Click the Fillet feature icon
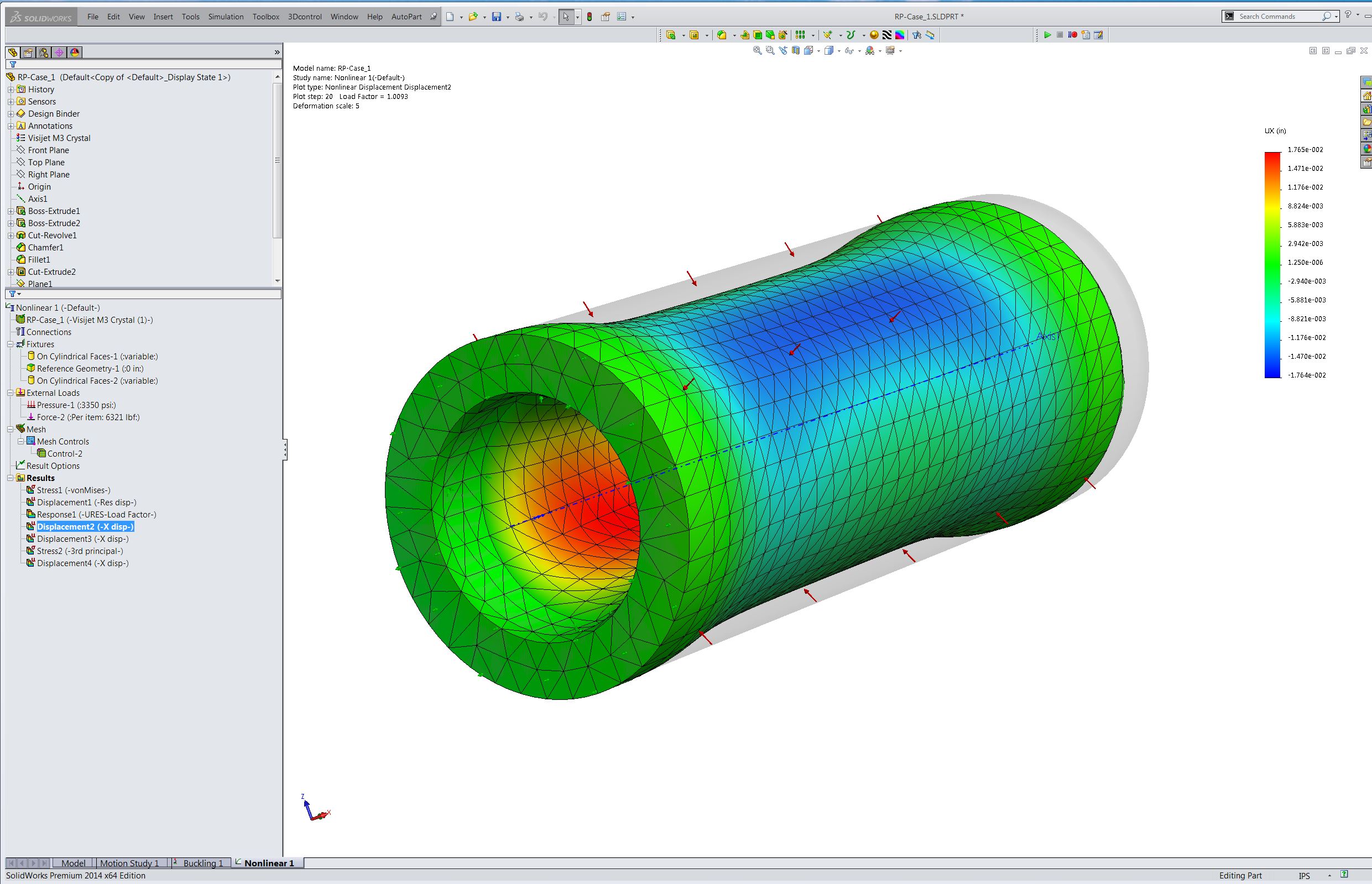The image size is (1372, 884). click(722, 35)
